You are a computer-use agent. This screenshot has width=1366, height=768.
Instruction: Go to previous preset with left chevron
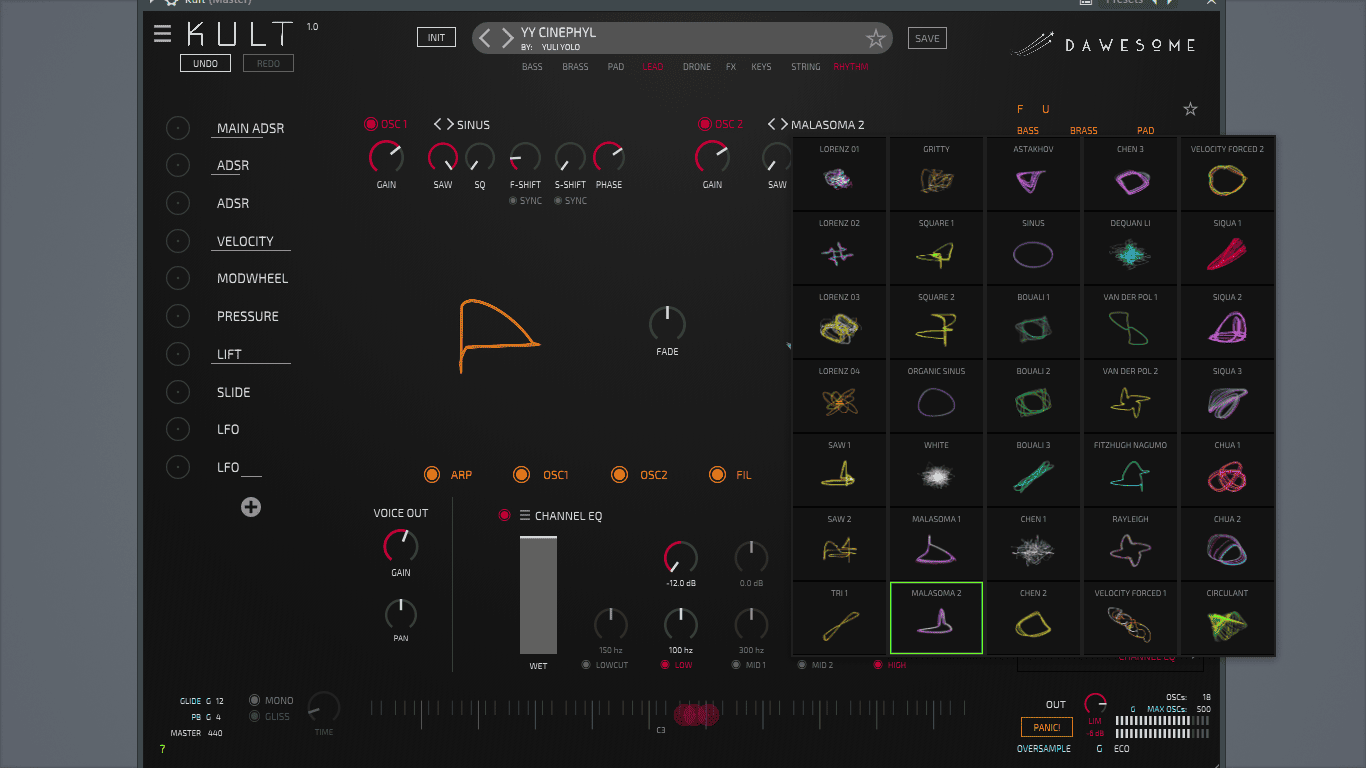pyautogui.click(x=485, y=39)
